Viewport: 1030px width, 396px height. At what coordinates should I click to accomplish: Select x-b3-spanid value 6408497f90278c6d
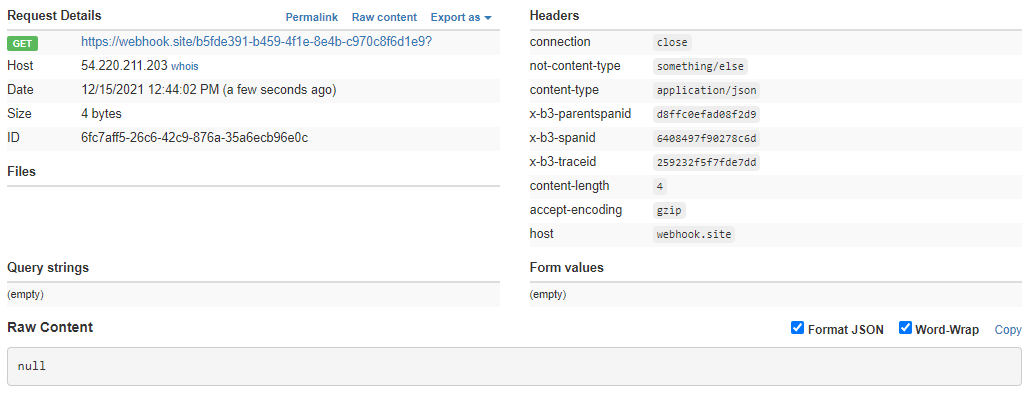[x=706, y=139]
